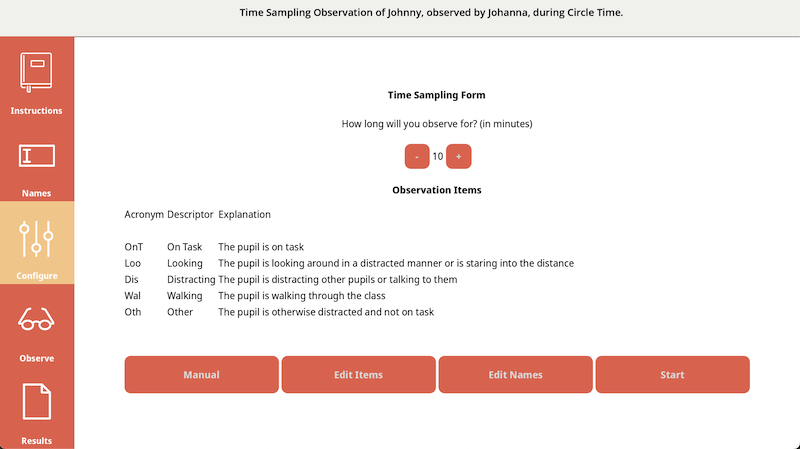
Task: Click the Distracting item explanation text
Action: (x=337, y=280)
